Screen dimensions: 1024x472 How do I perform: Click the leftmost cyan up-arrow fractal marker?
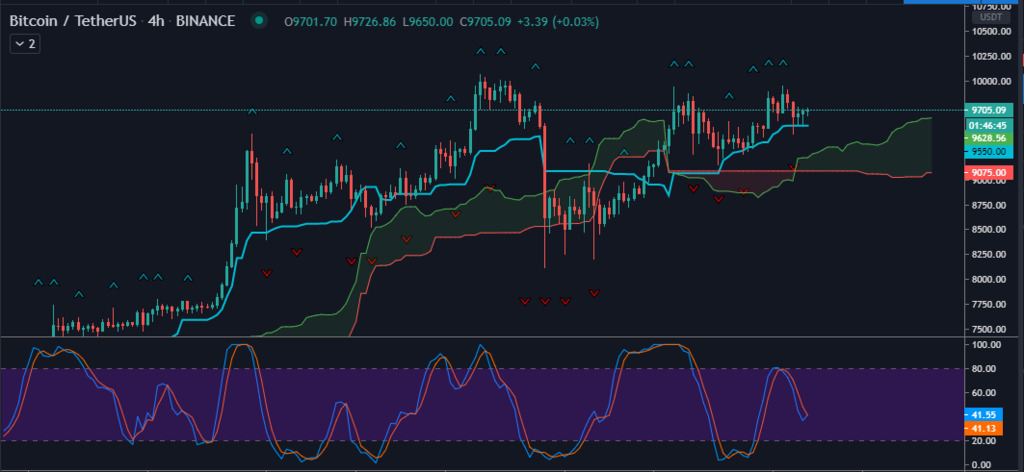(39, 282)
